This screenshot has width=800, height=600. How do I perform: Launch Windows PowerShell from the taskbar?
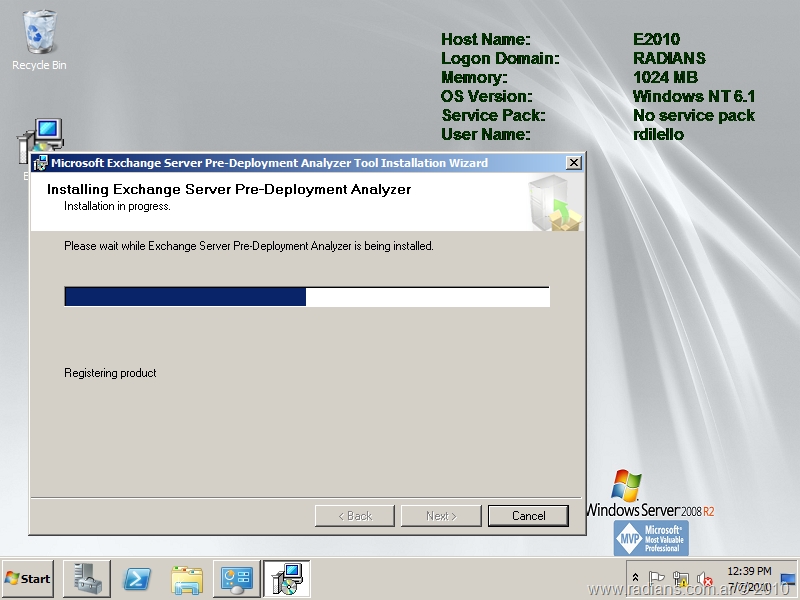tap(137, 578)
